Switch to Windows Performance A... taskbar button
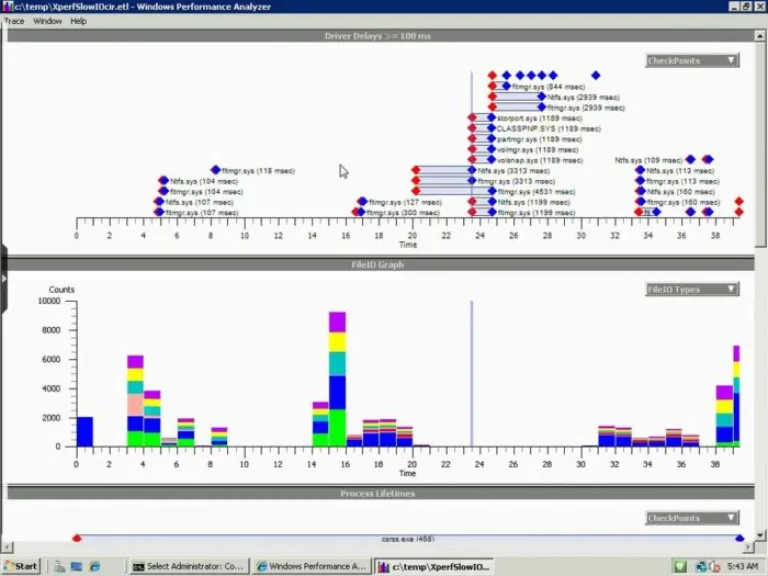This screenshot has width=768, height=576. point(312,566)
